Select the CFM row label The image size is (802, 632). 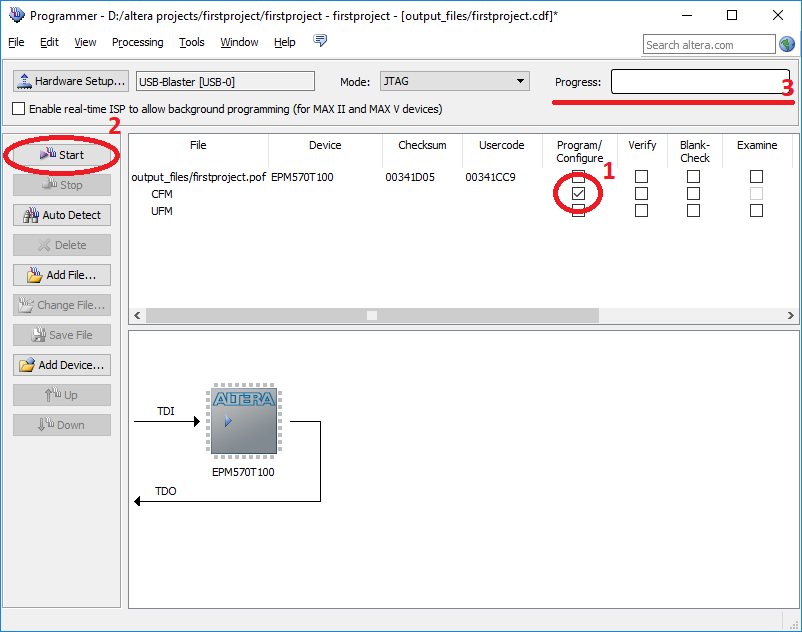162,194
